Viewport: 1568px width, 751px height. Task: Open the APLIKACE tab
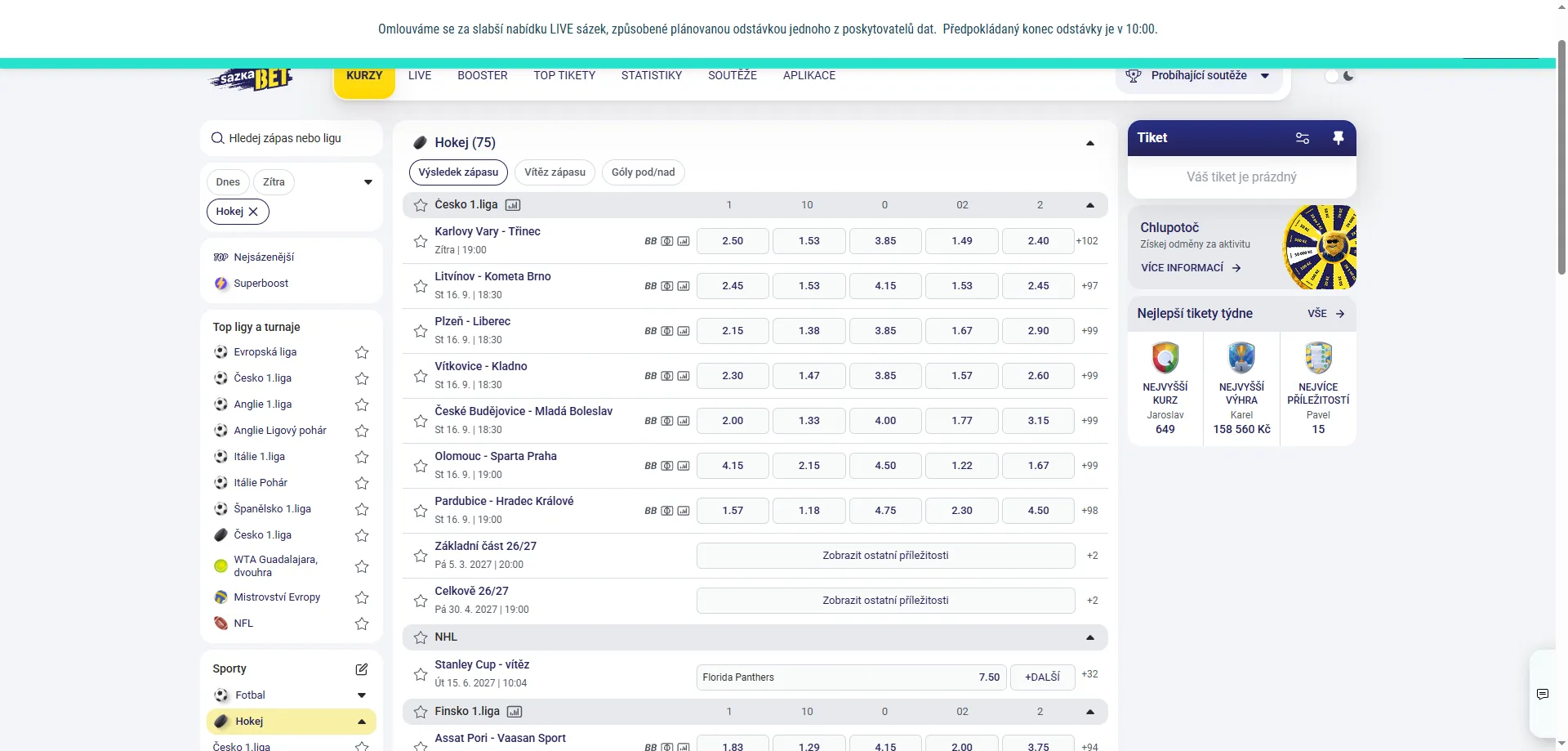[809, 75]
